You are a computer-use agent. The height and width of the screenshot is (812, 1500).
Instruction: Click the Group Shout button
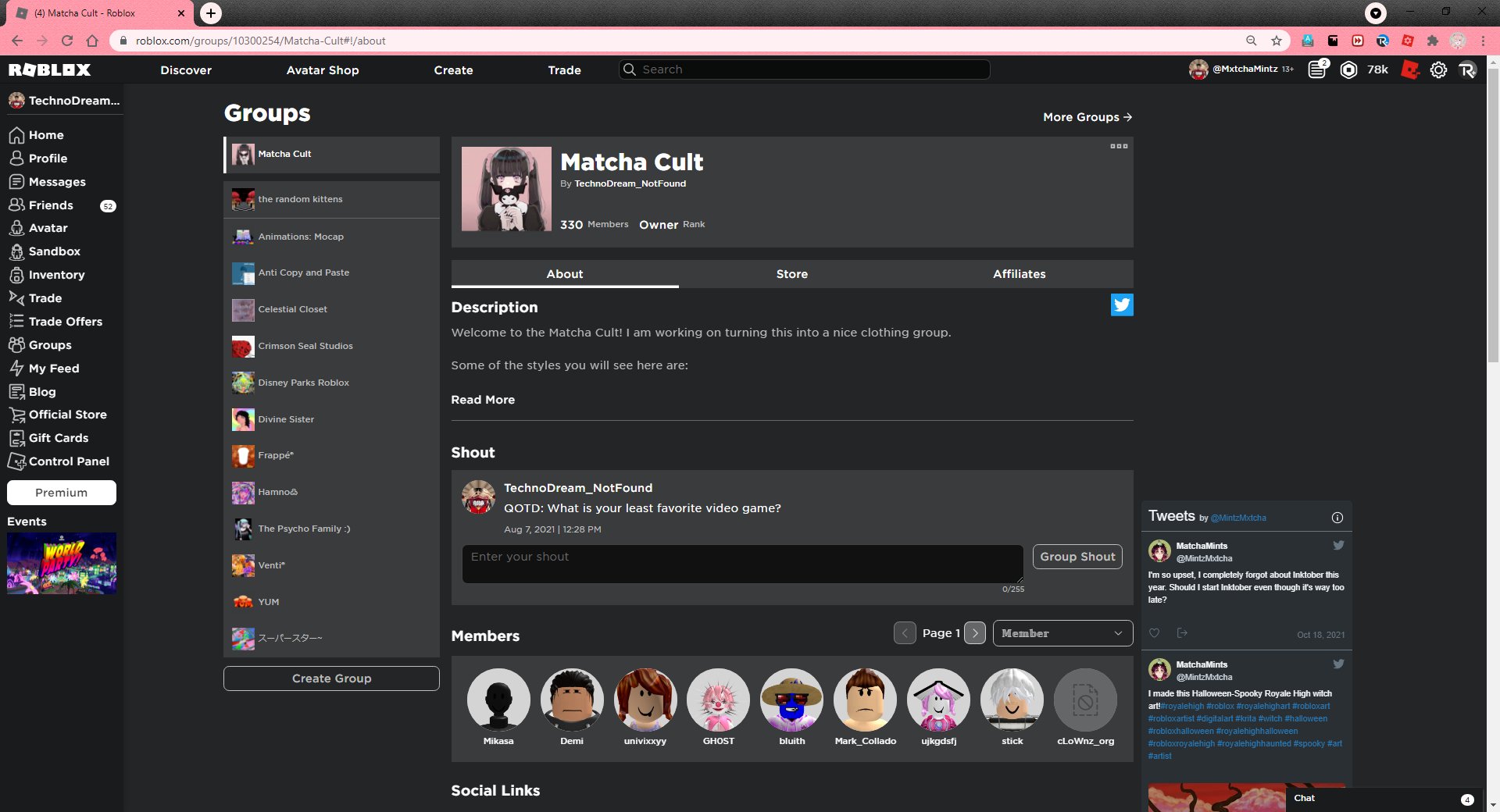[x=1077, y=557]
